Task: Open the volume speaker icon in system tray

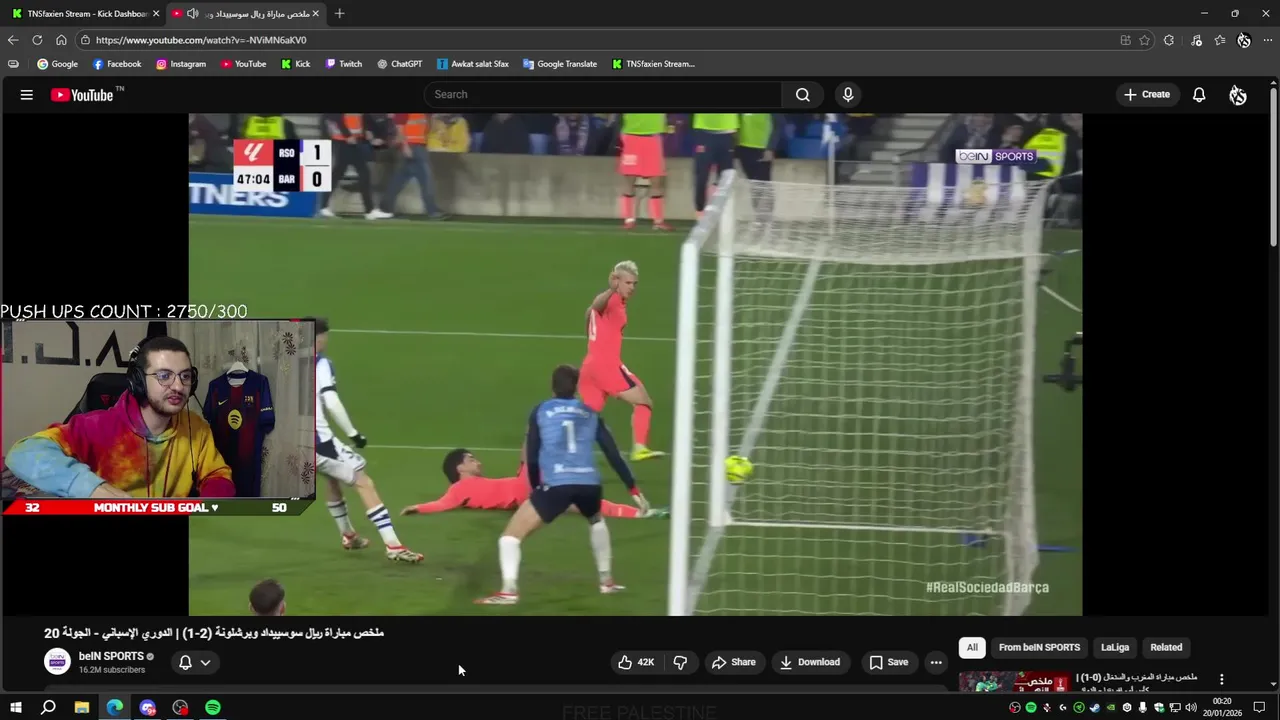Action: [1191, 708]
